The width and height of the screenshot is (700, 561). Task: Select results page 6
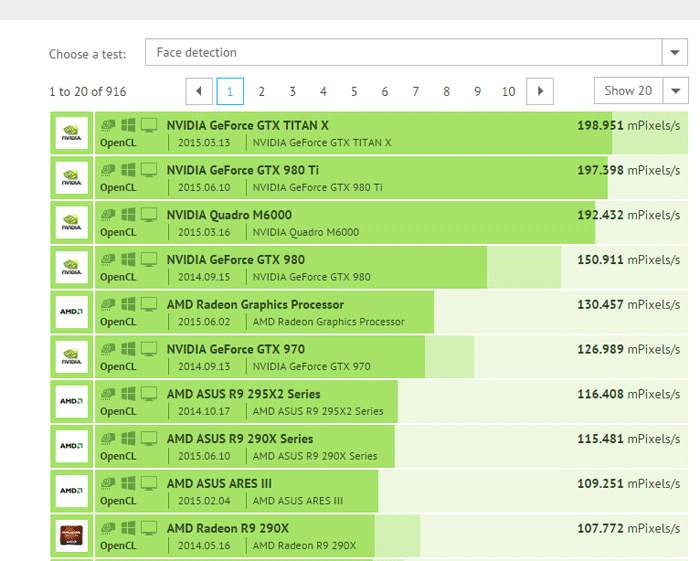[x=385, y=91]
